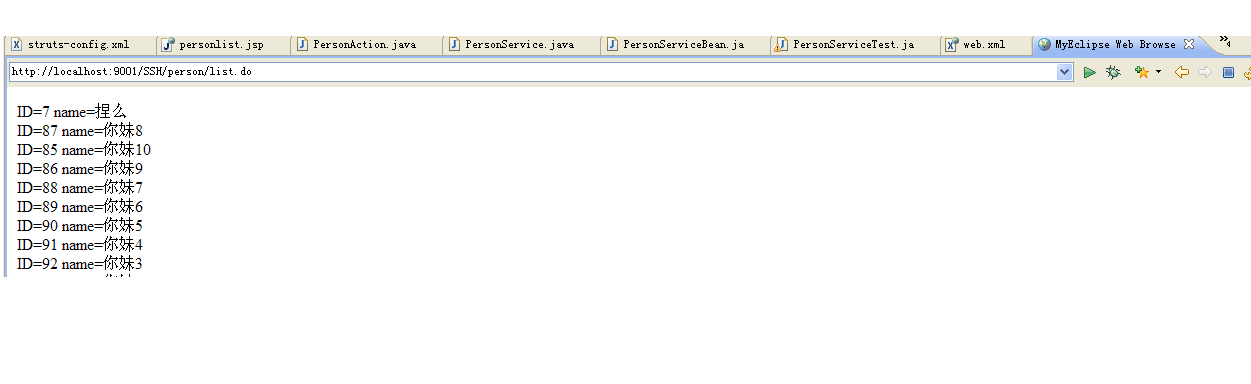The image size is (1251, 384).
Task: Go back using the yellow left arrow
Action: coord(1181,72)
